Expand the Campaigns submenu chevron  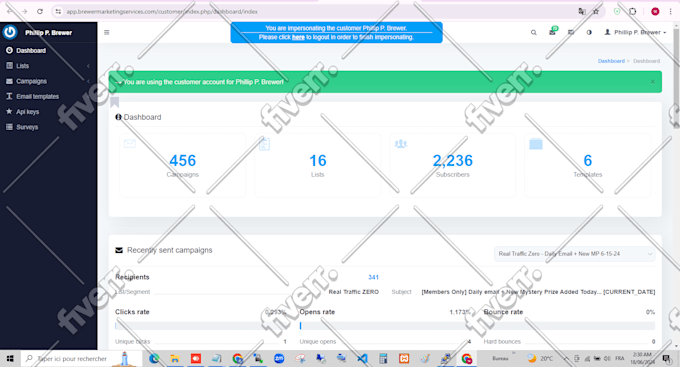88,81
